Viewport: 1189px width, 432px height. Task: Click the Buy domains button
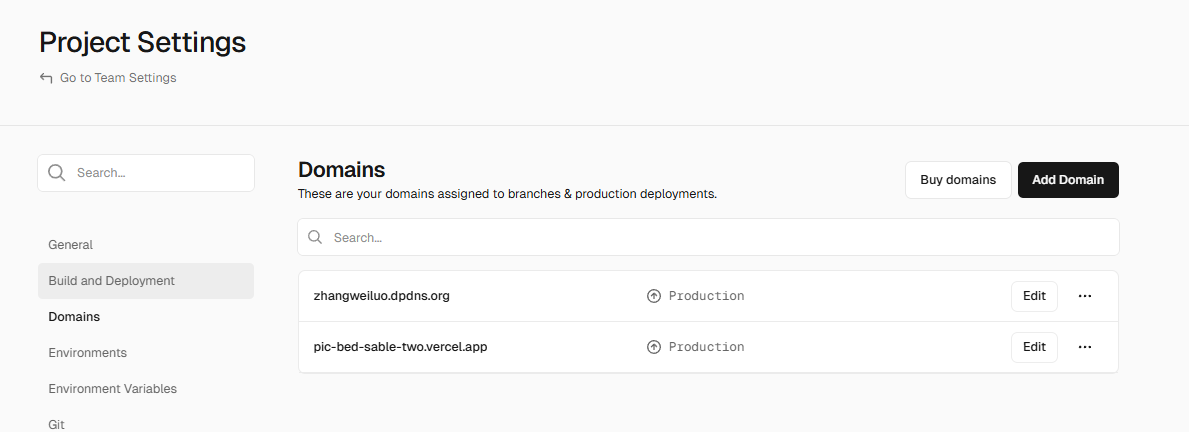pos(958,180)
